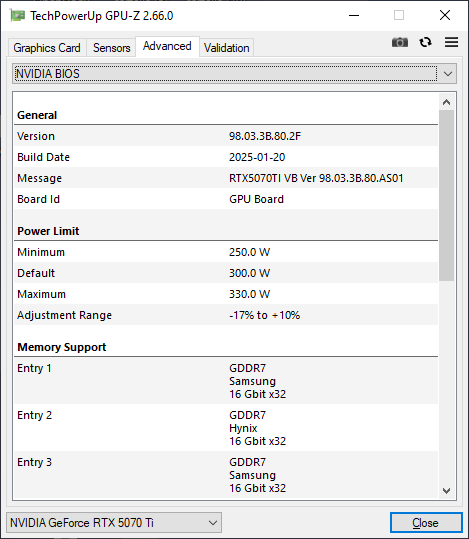Click the scroll down arrow
The width and height of the screenshot is (469, 539).
point(447,491)
